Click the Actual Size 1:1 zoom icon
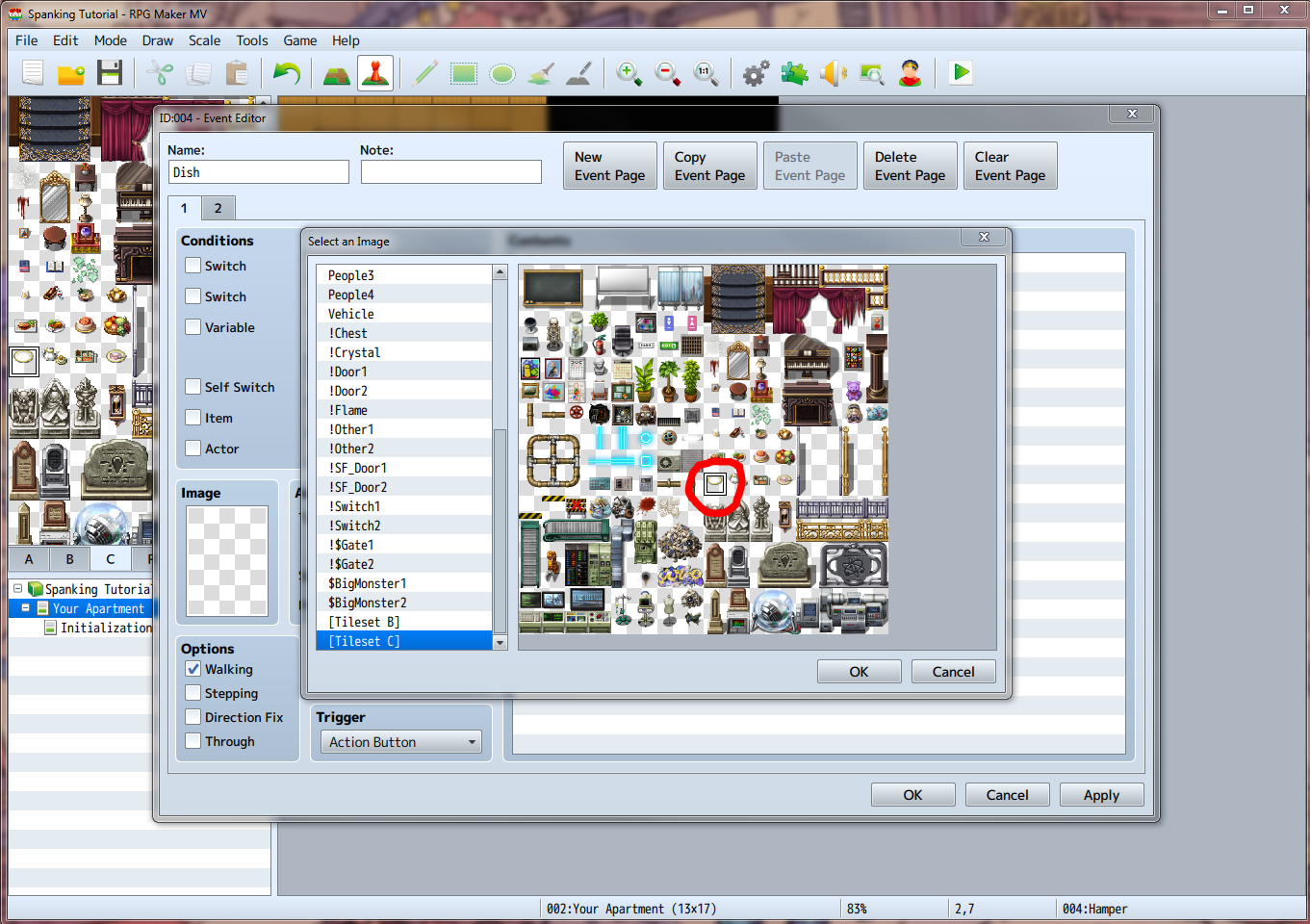Screen dimensions: 1310x924 pyautogui.click(x=706, y=73)
